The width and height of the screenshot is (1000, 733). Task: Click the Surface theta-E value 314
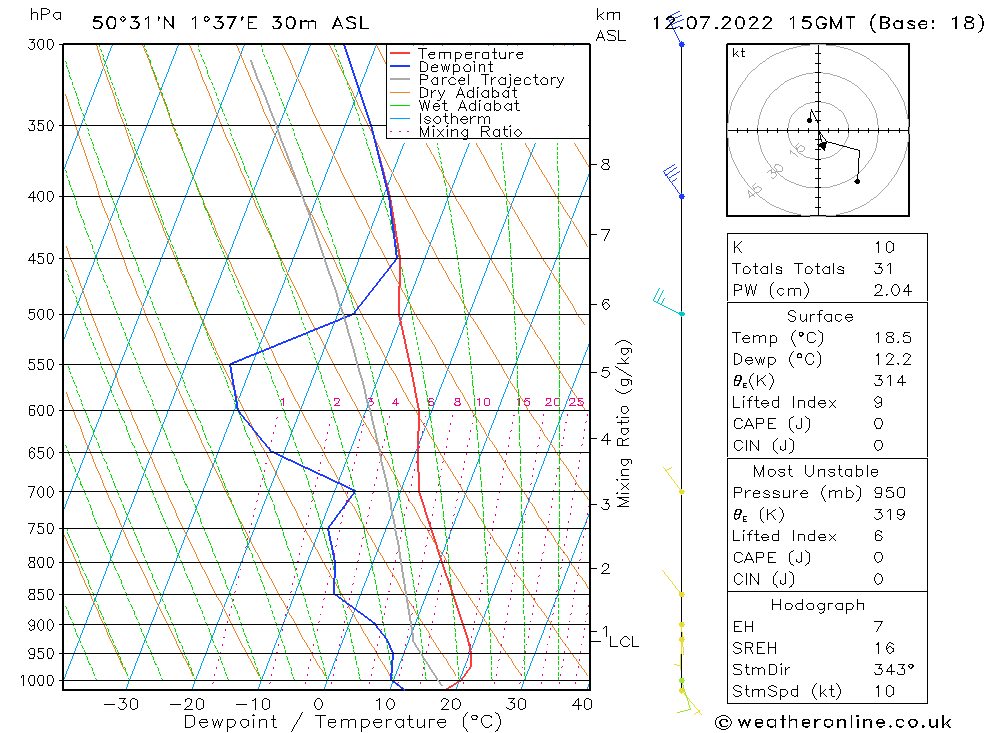tap(890, 381)
